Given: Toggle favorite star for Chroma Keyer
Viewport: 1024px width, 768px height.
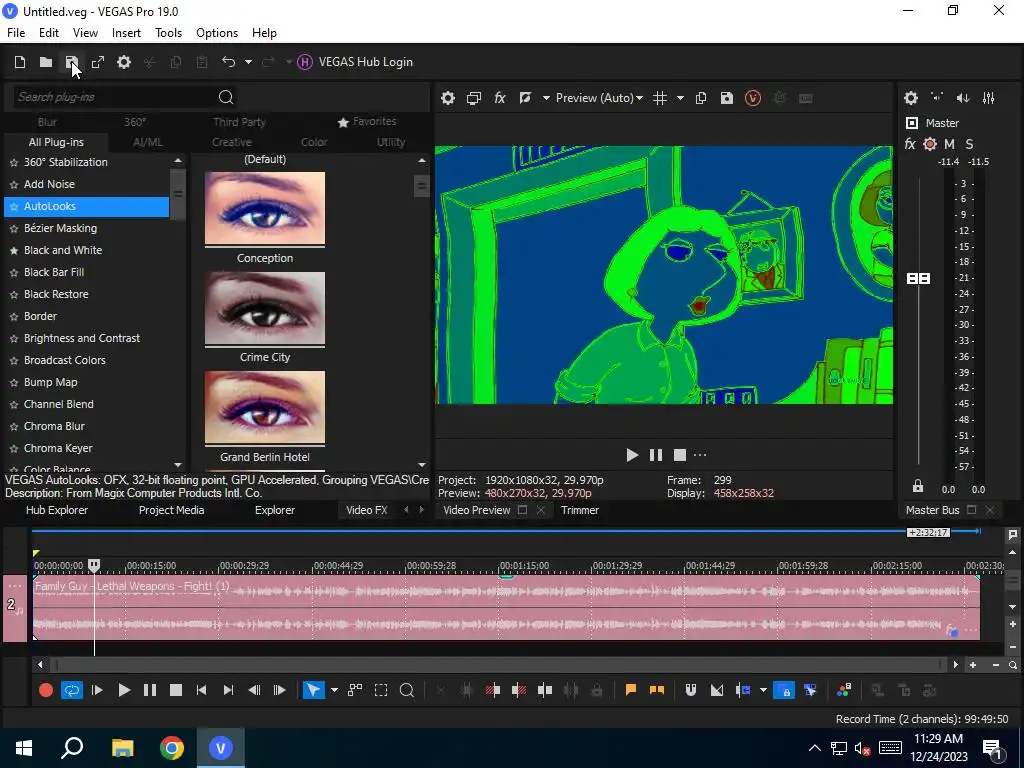Looking at the screenshot, I should click(x=14, y=449).
